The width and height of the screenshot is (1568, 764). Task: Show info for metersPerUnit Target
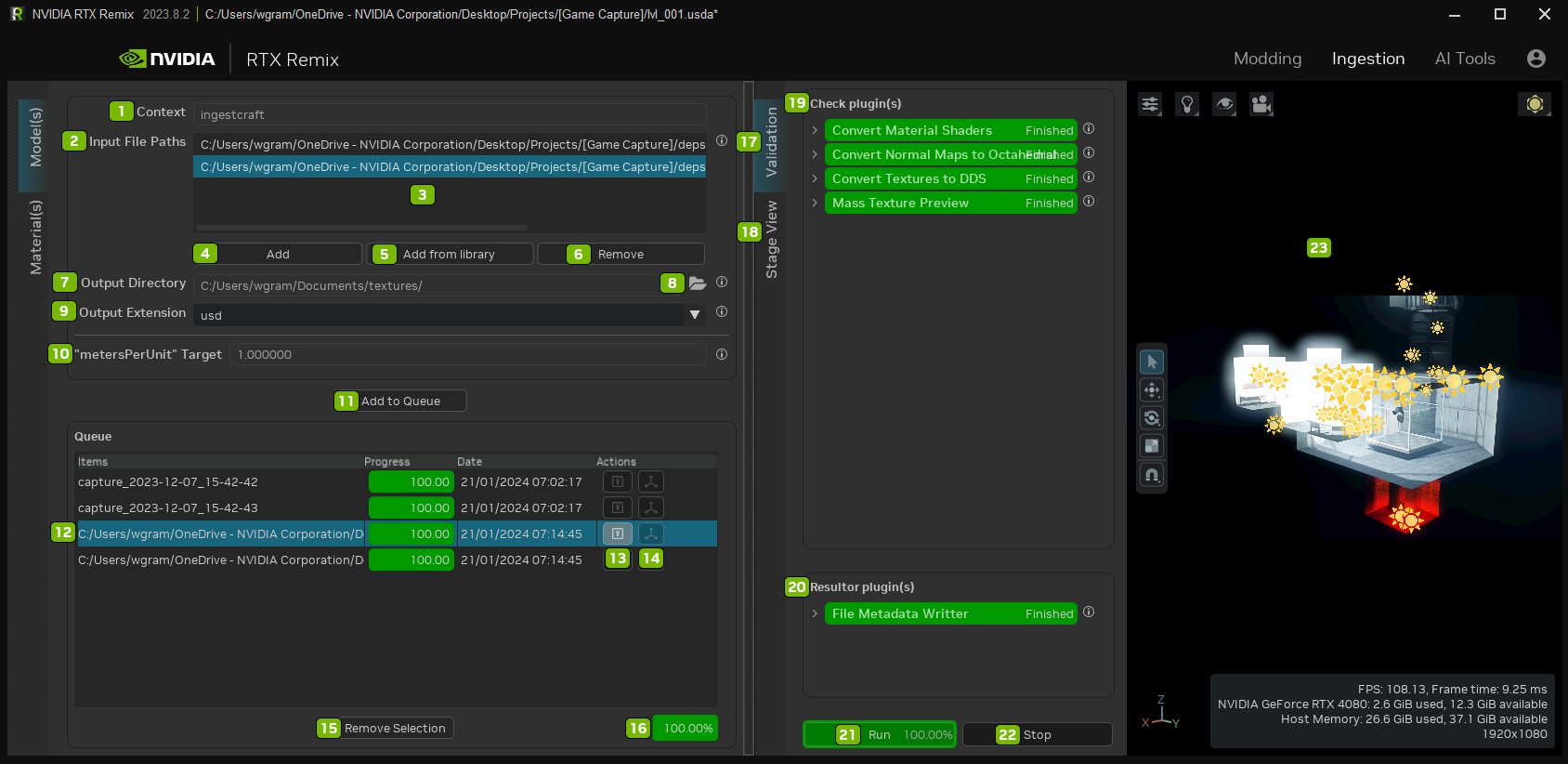coord(722,354)
